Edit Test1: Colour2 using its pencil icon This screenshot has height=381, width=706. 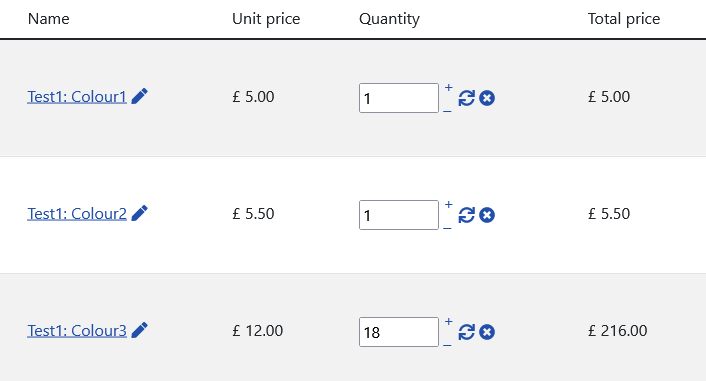point(140,213)
